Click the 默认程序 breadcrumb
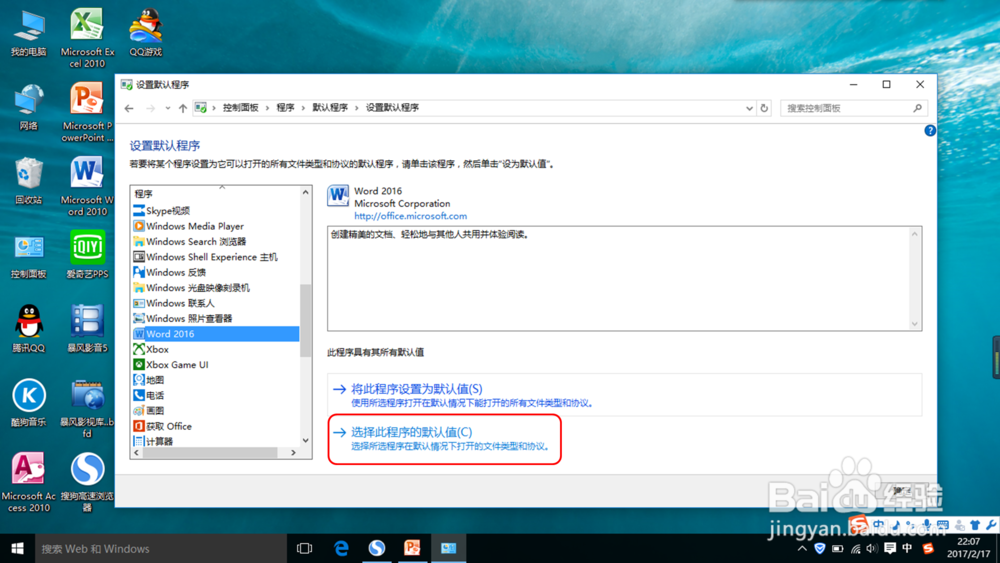The width and height of the screenshot is (1000, 563). click(x=330, y=108)
